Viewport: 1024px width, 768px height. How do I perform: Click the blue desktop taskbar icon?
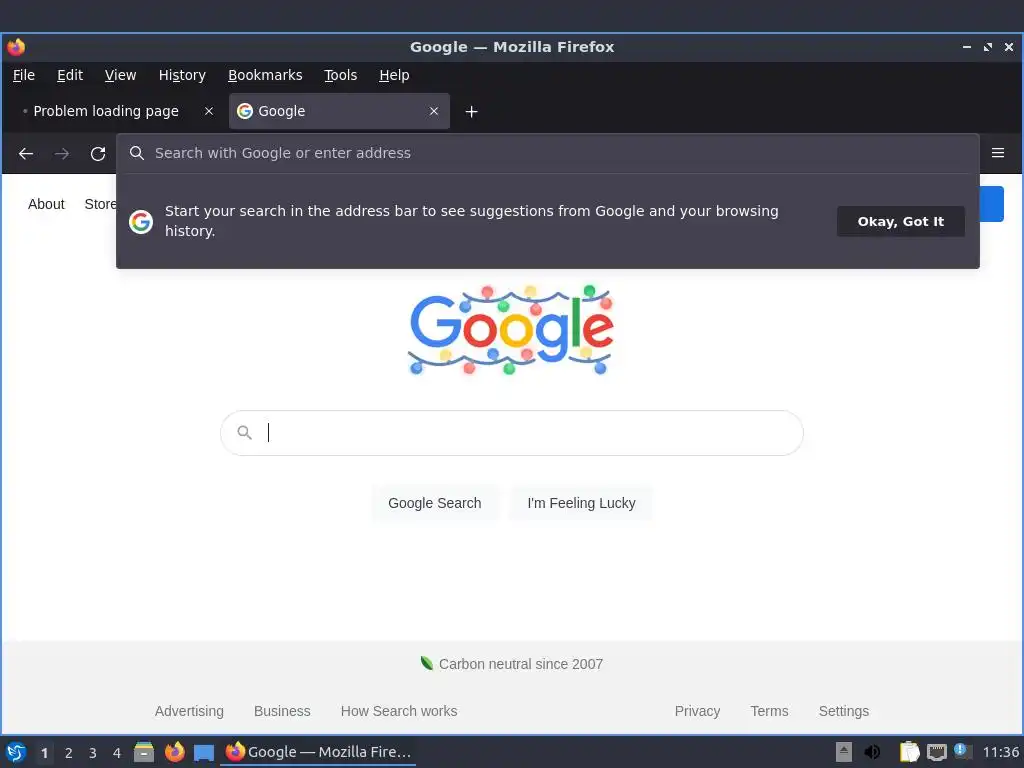[x=204, y=753]
